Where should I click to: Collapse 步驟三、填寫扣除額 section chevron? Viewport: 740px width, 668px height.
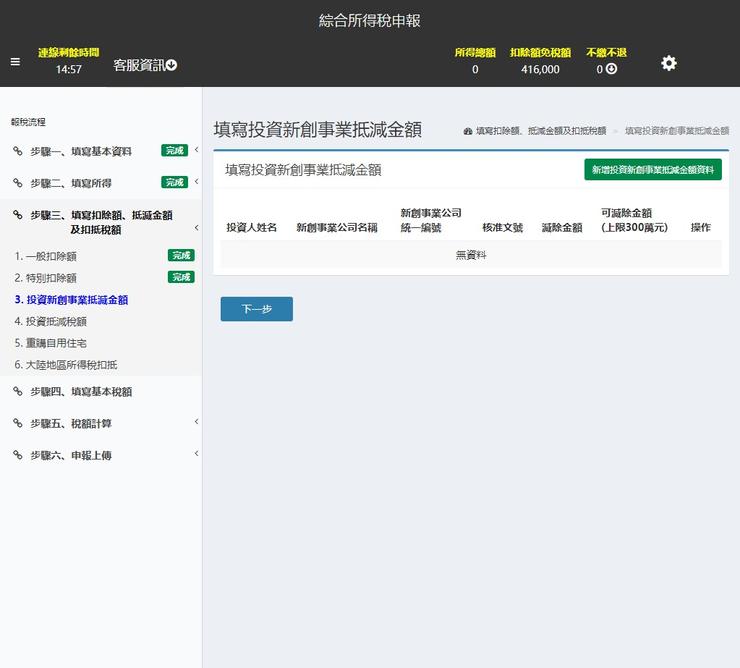click(196, 228)
